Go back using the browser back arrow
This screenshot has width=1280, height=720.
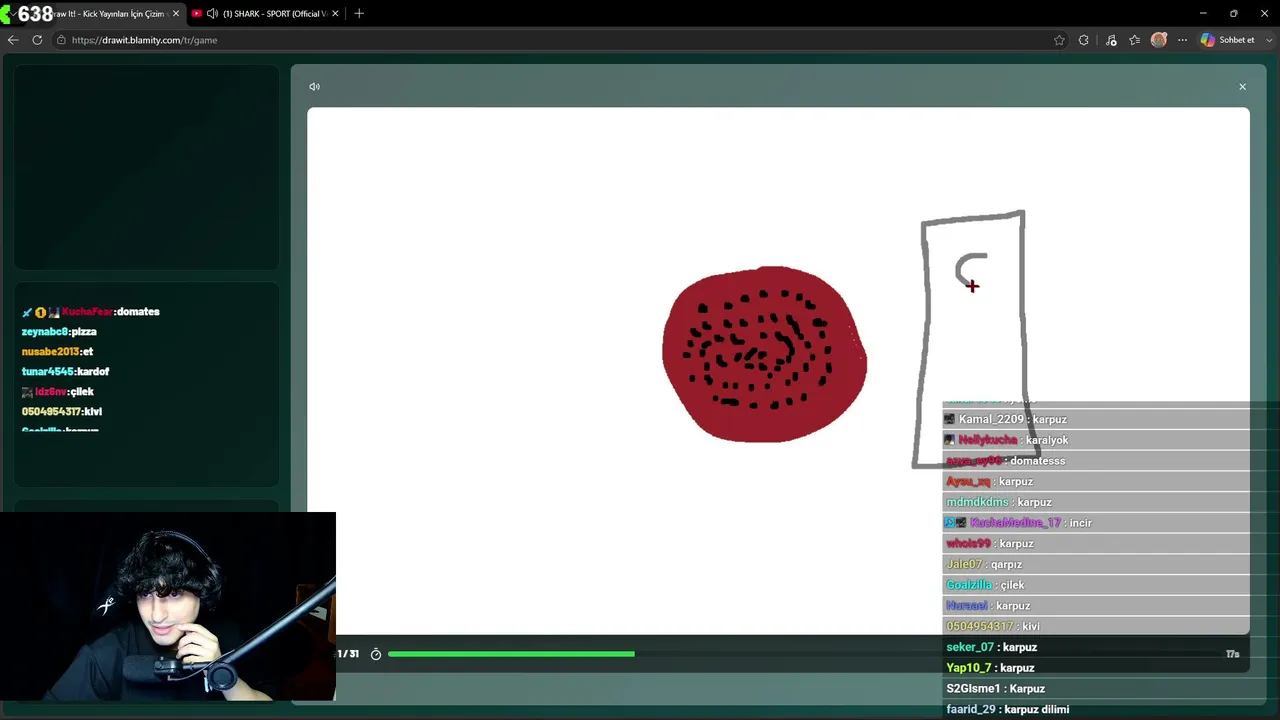[x=13, y=40]
